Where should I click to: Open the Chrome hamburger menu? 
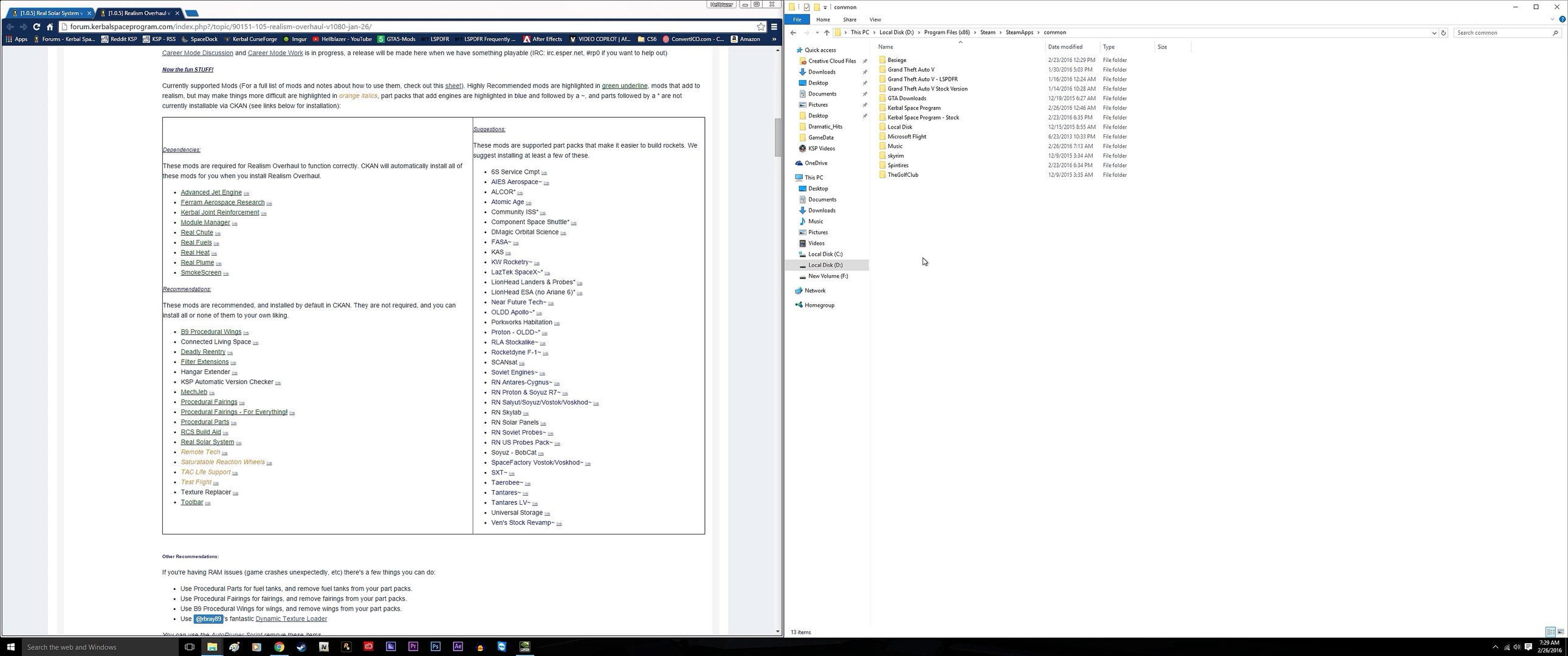coord(774,27)
